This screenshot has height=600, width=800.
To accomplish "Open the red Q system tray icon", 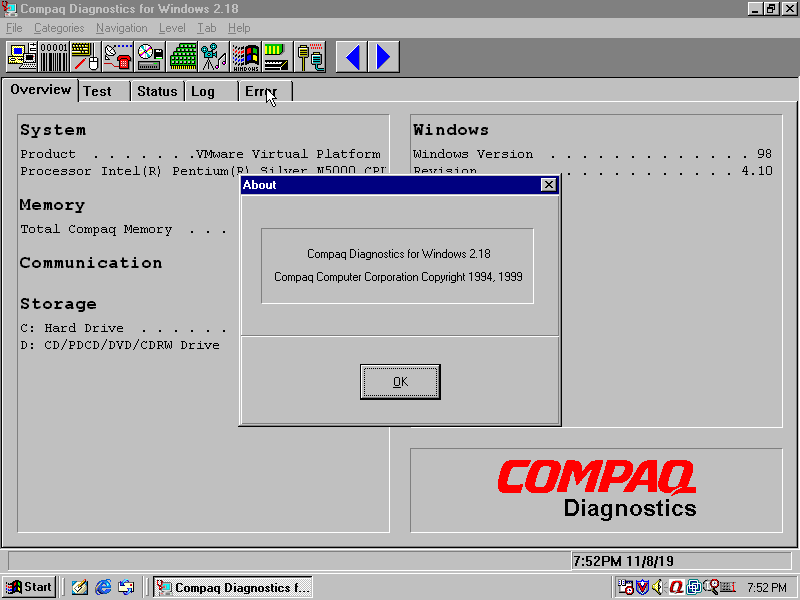I will (676, 587).
